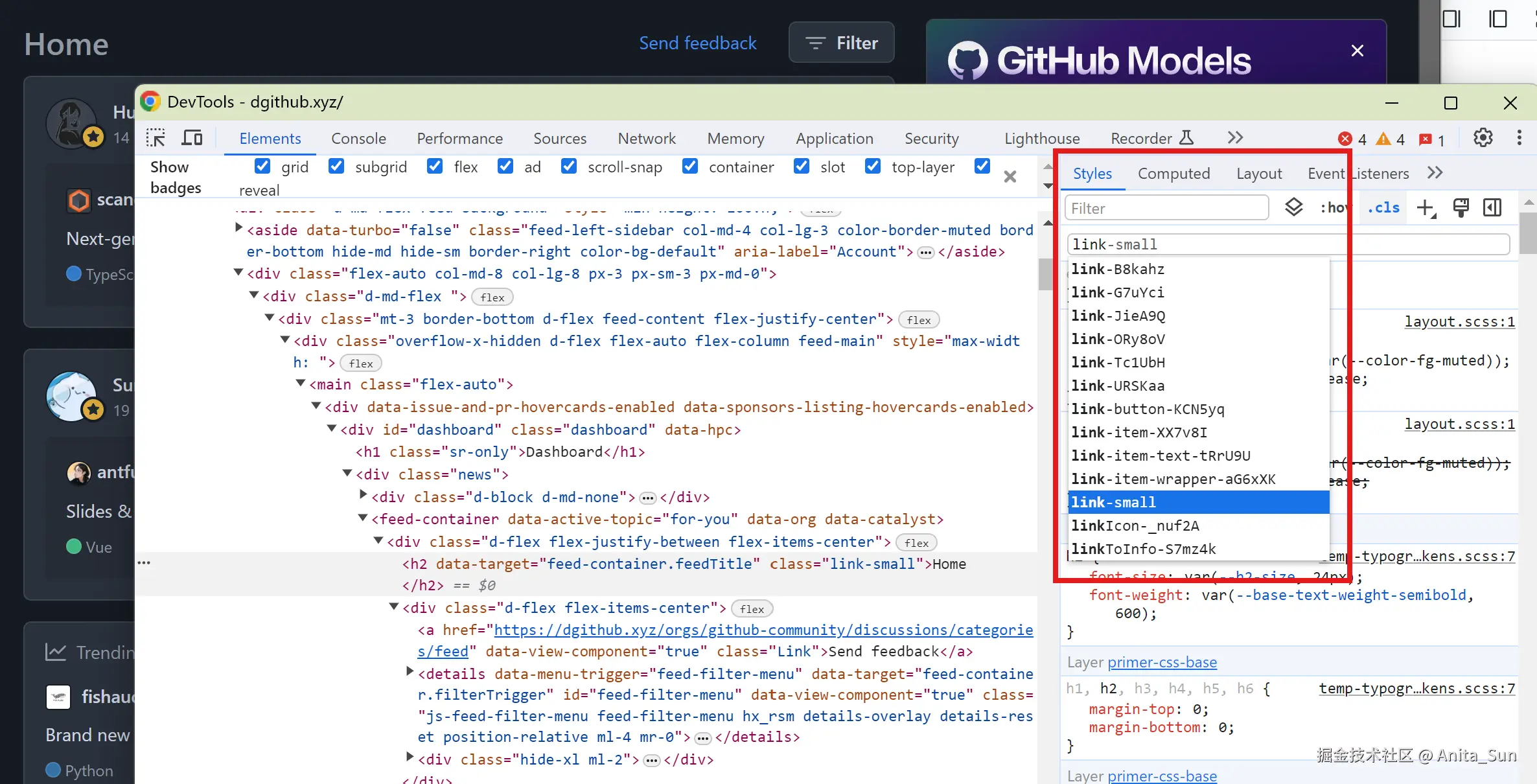Screen dimensions: 1537x784
Task: Disable the scroll-snap badge checkbox
Action: click(x=568, y=167)
